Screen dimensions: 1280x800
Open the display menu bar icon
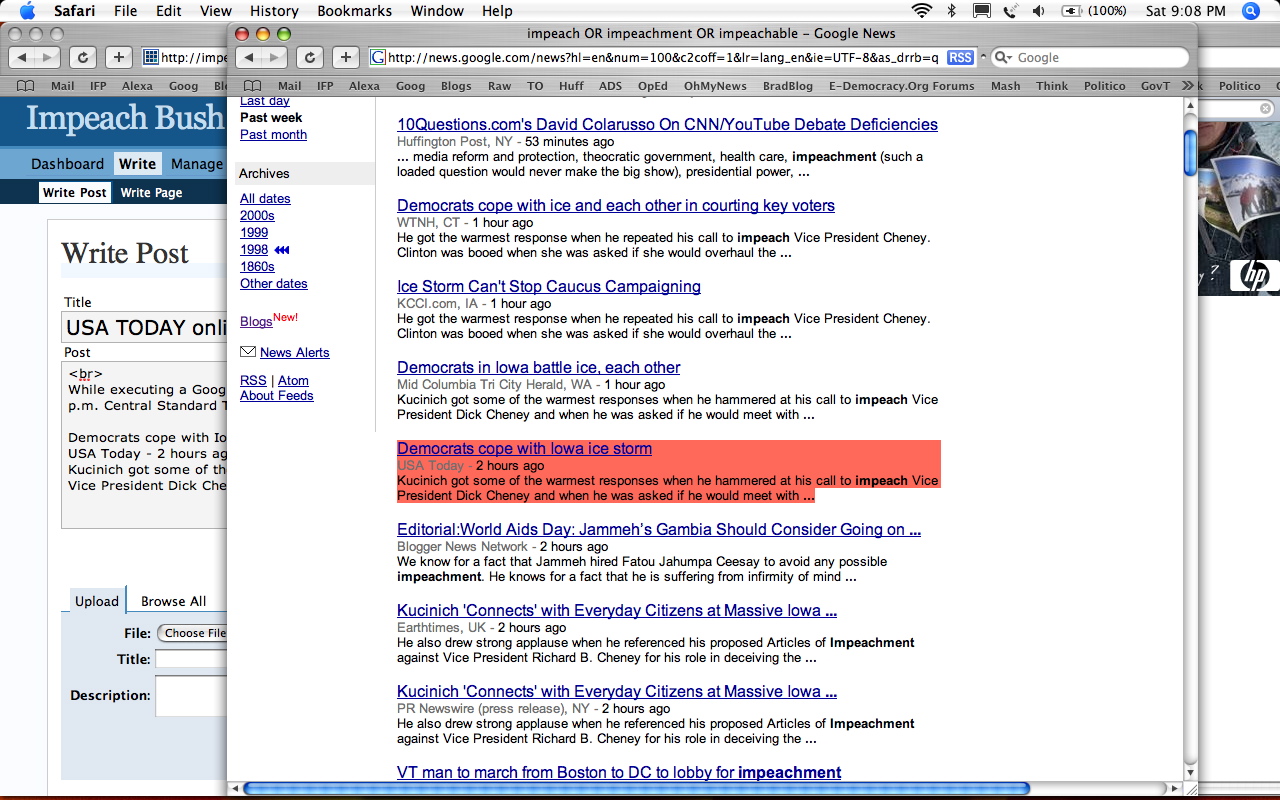[982, 11]
